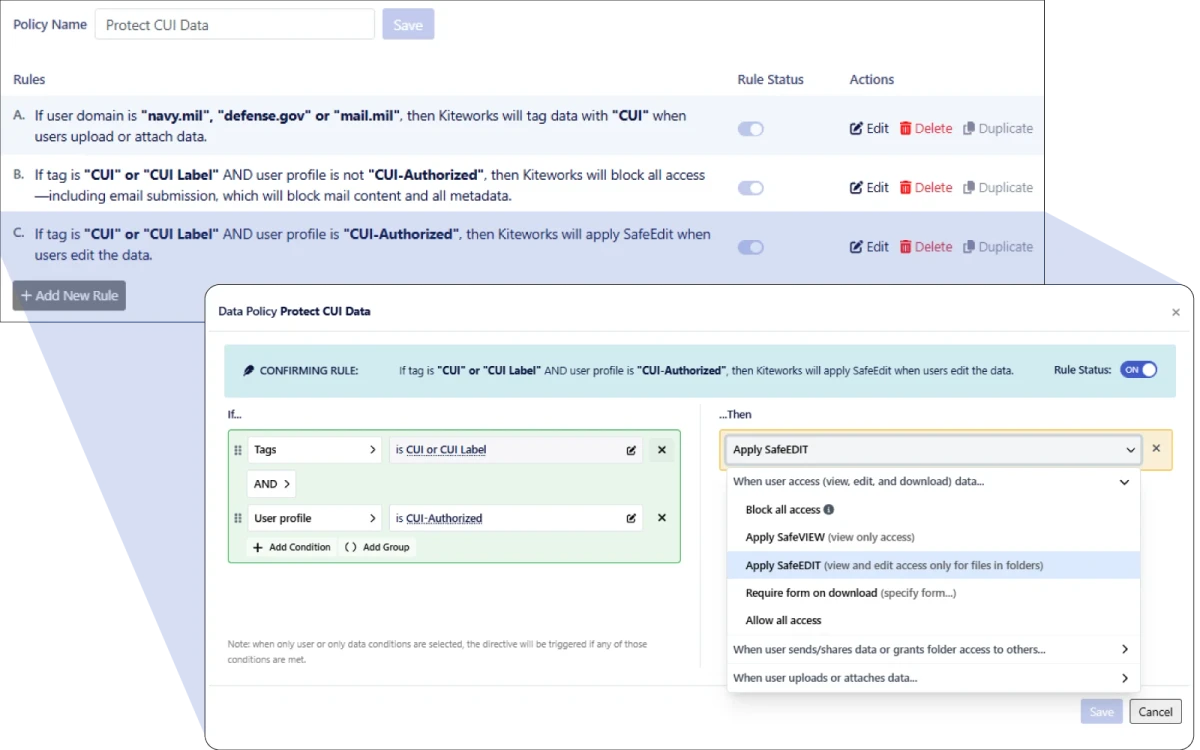Edit the 'is CUI or CUI Label' value
The height and width of the screenshot is (750, 1200).
(x=631, y=450)
